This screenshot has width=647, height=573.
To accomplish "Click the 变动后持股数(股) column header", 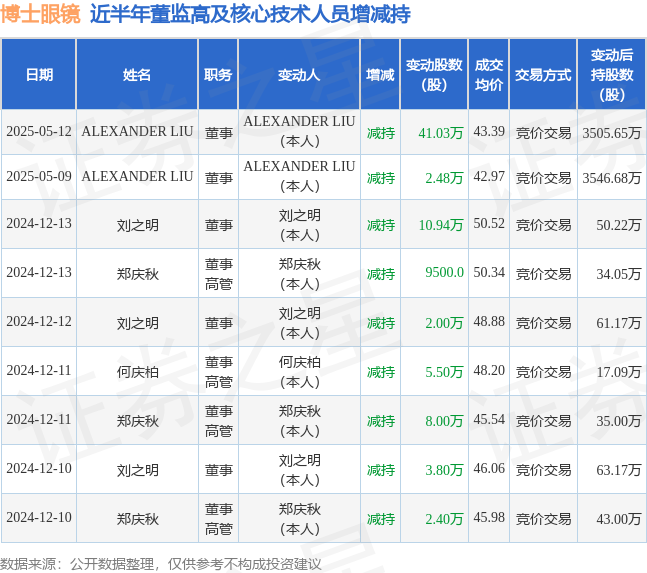I will pyautogui.click(x=612, y=75).
